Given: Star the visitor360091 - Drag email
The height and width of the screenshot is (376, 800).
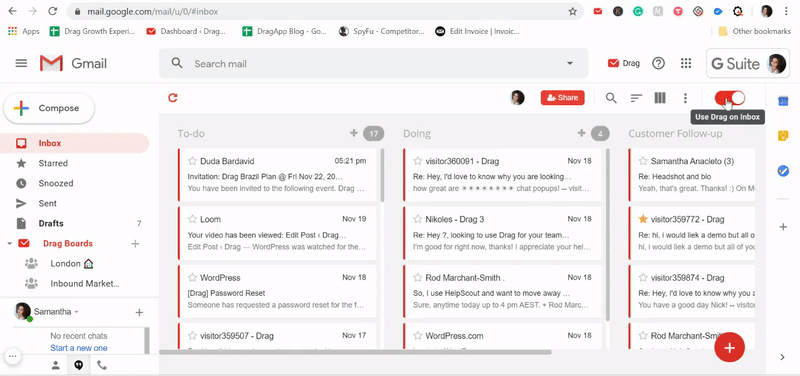Looking at the screenshot, I should [418, 161].
